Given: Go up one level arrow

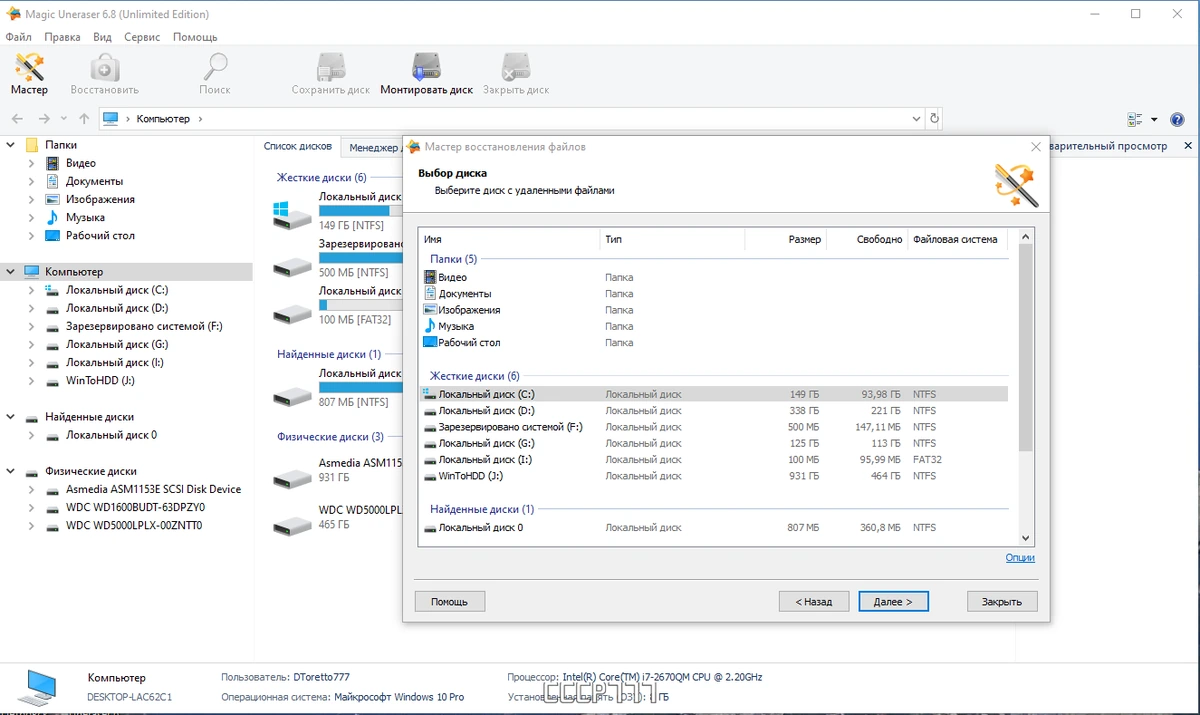Looking at the screenshot, I should click(x=84, y=119).
